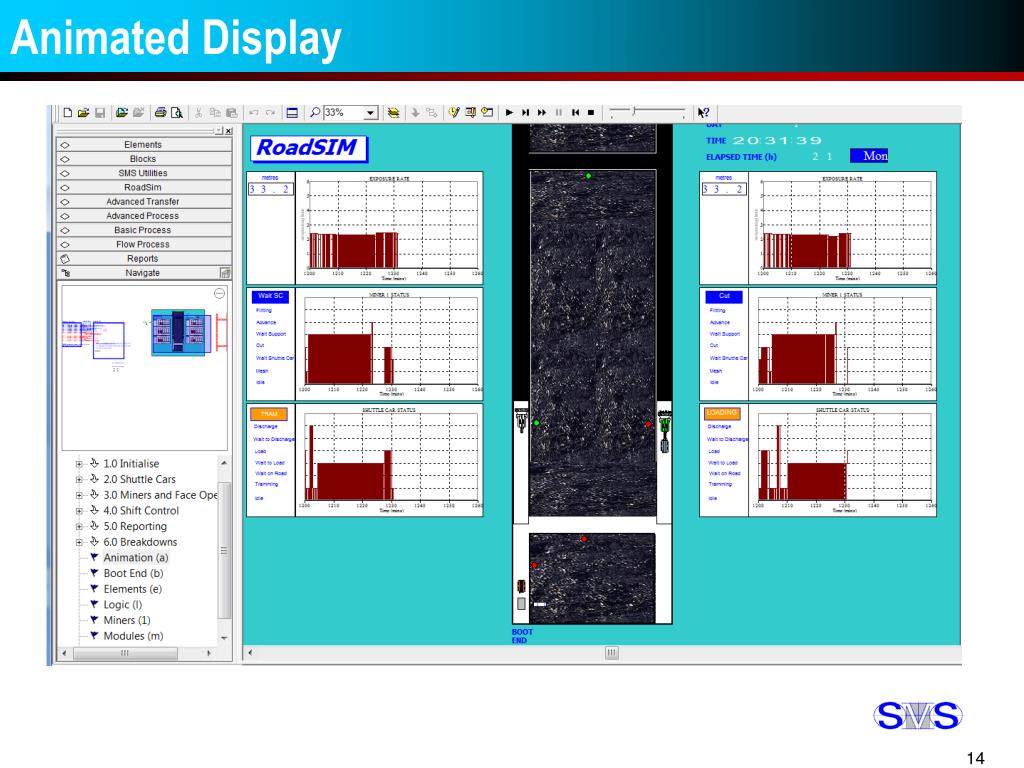1024x768 pixels.
Task: Select the magnifier zoom tool
Action: [x=315, y=112]
